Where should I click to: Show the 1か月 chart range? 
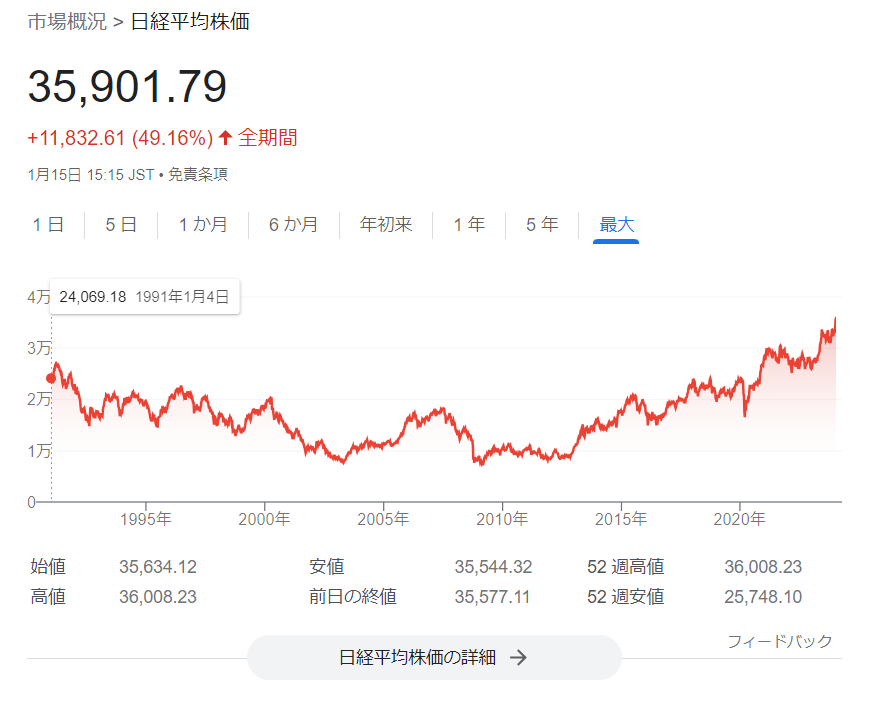tap(203, 225)
